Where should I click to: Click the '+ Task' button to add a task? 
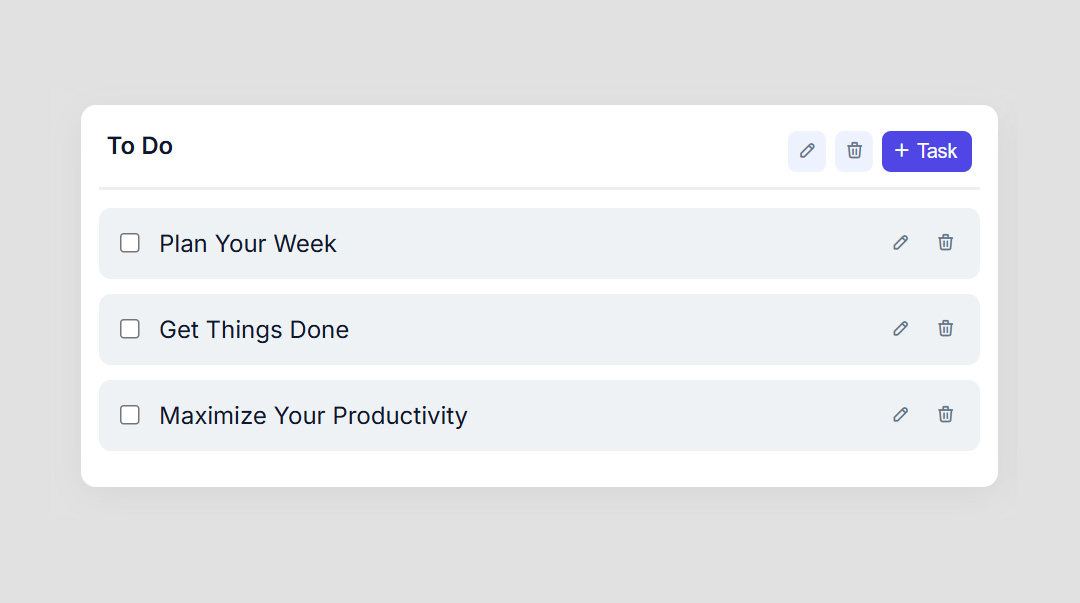point(926,151)
